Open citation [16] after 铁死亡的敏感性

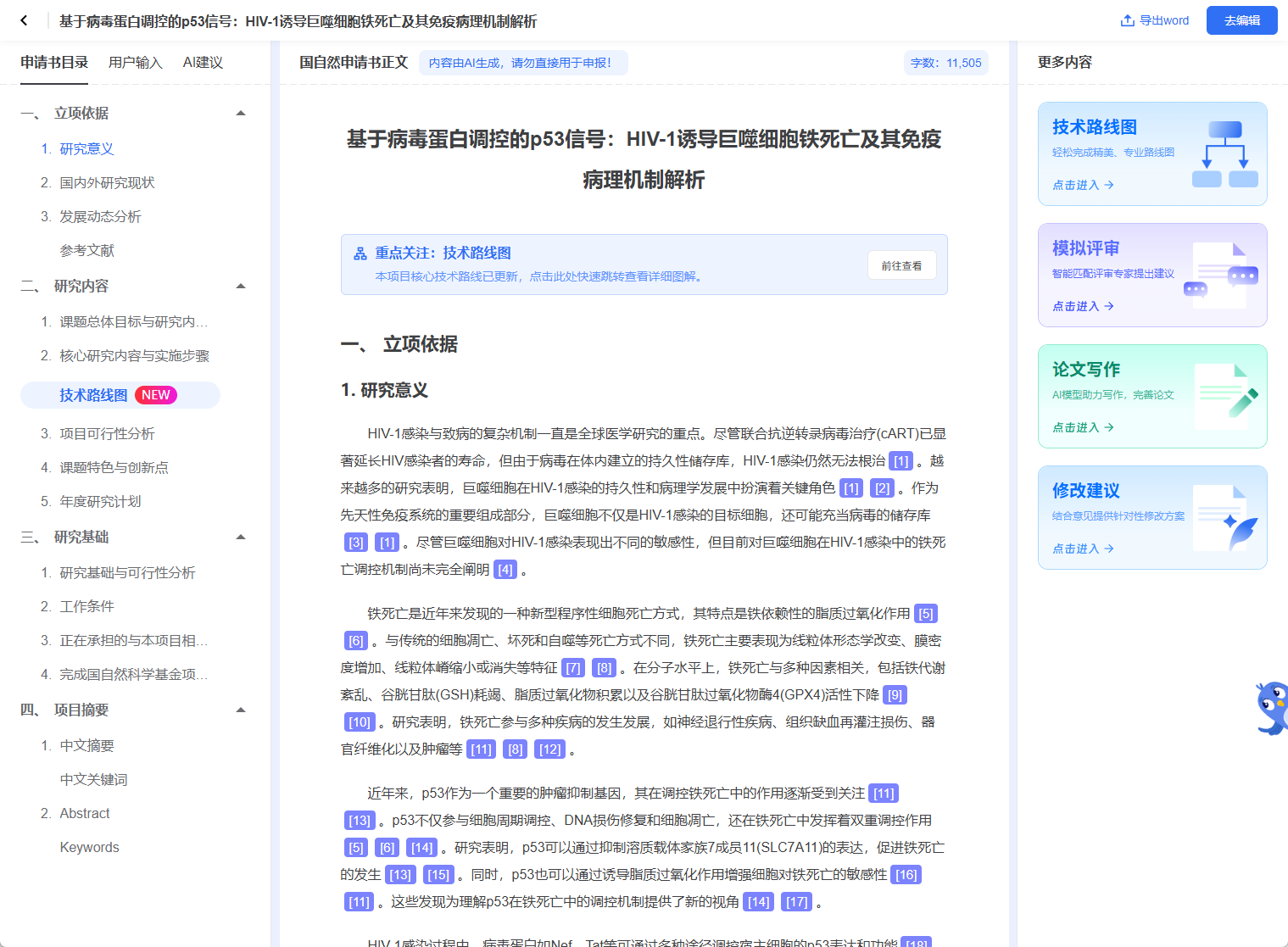906,875
